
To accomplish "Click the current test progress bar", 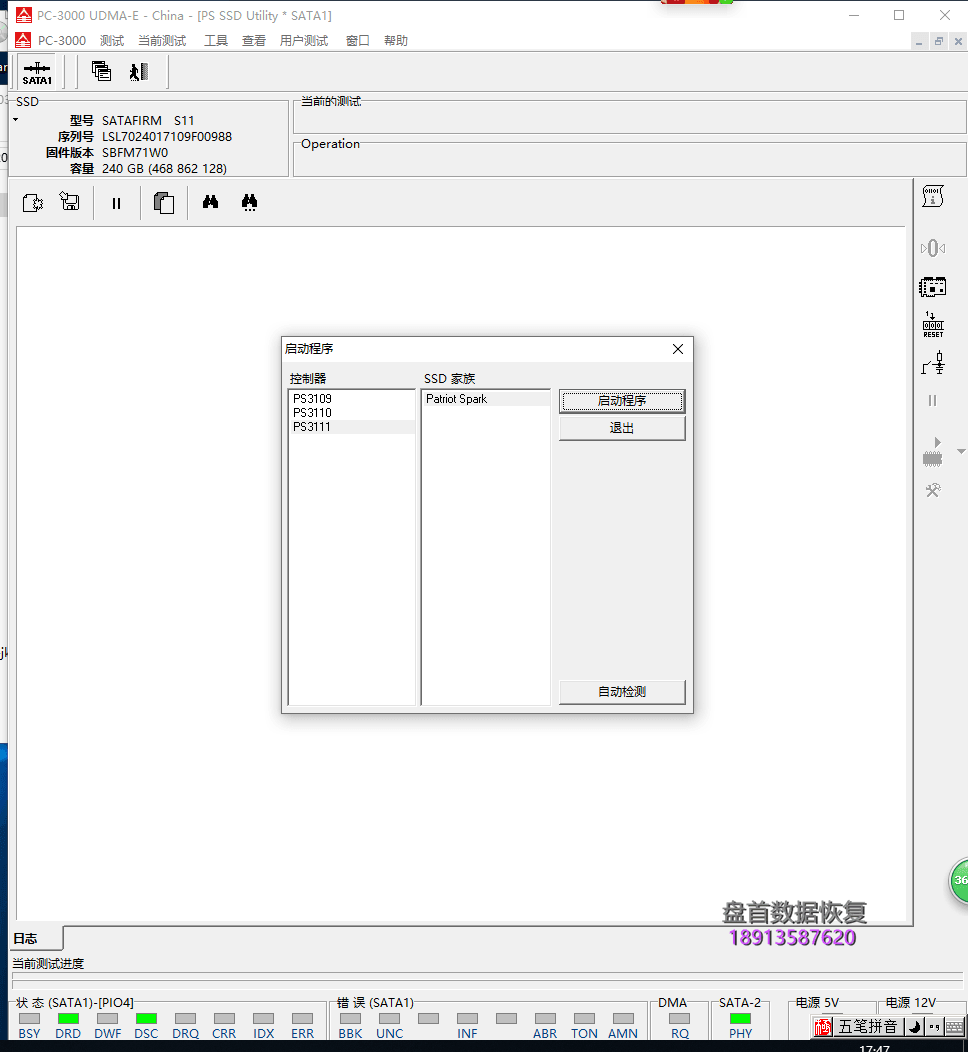I will tap(487, 980).
